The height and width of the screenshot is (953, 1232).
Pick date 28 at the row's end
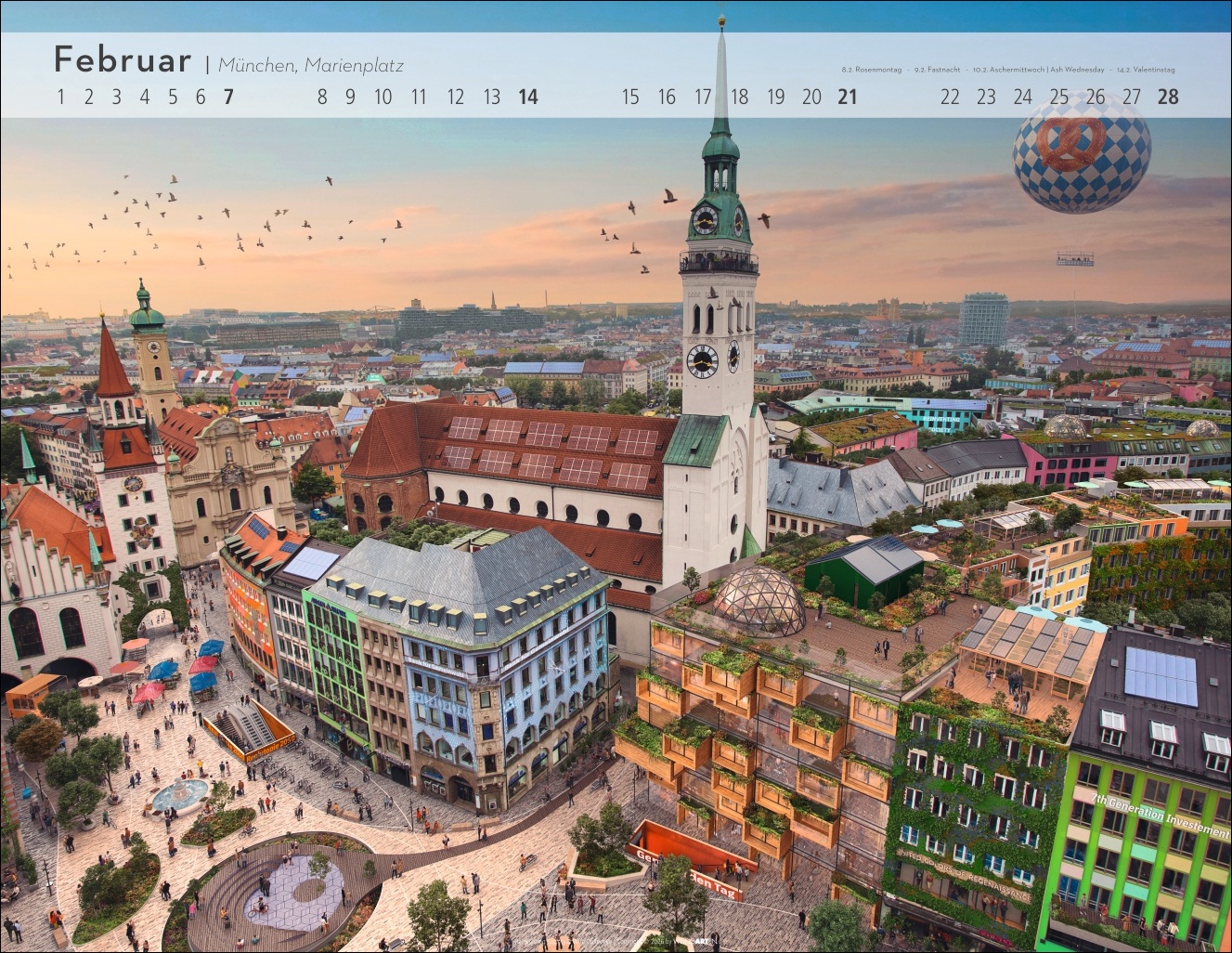1168,97
